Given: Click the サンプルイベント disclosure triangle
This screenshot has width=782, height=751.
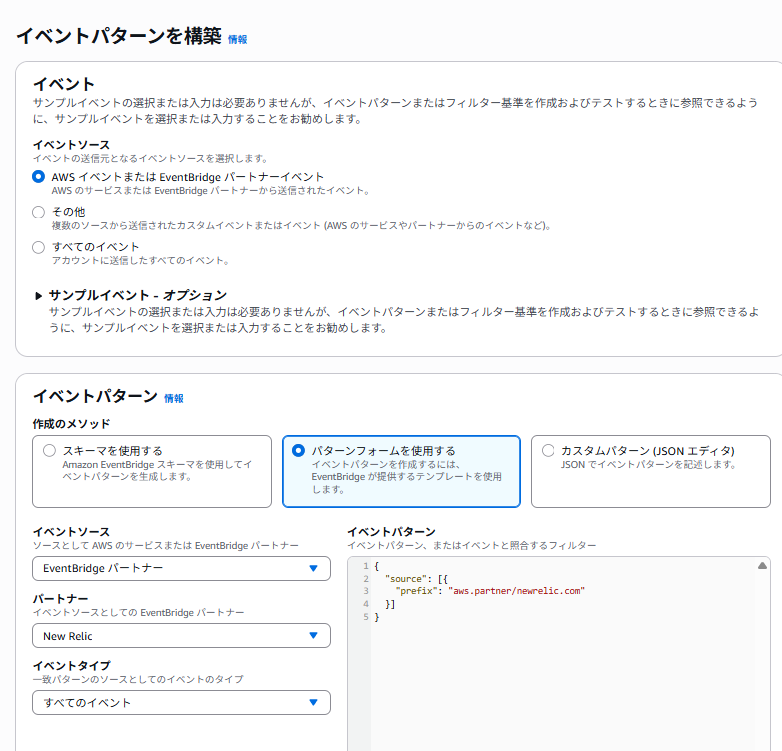Looking at the screenshot, I should [39, 296].
